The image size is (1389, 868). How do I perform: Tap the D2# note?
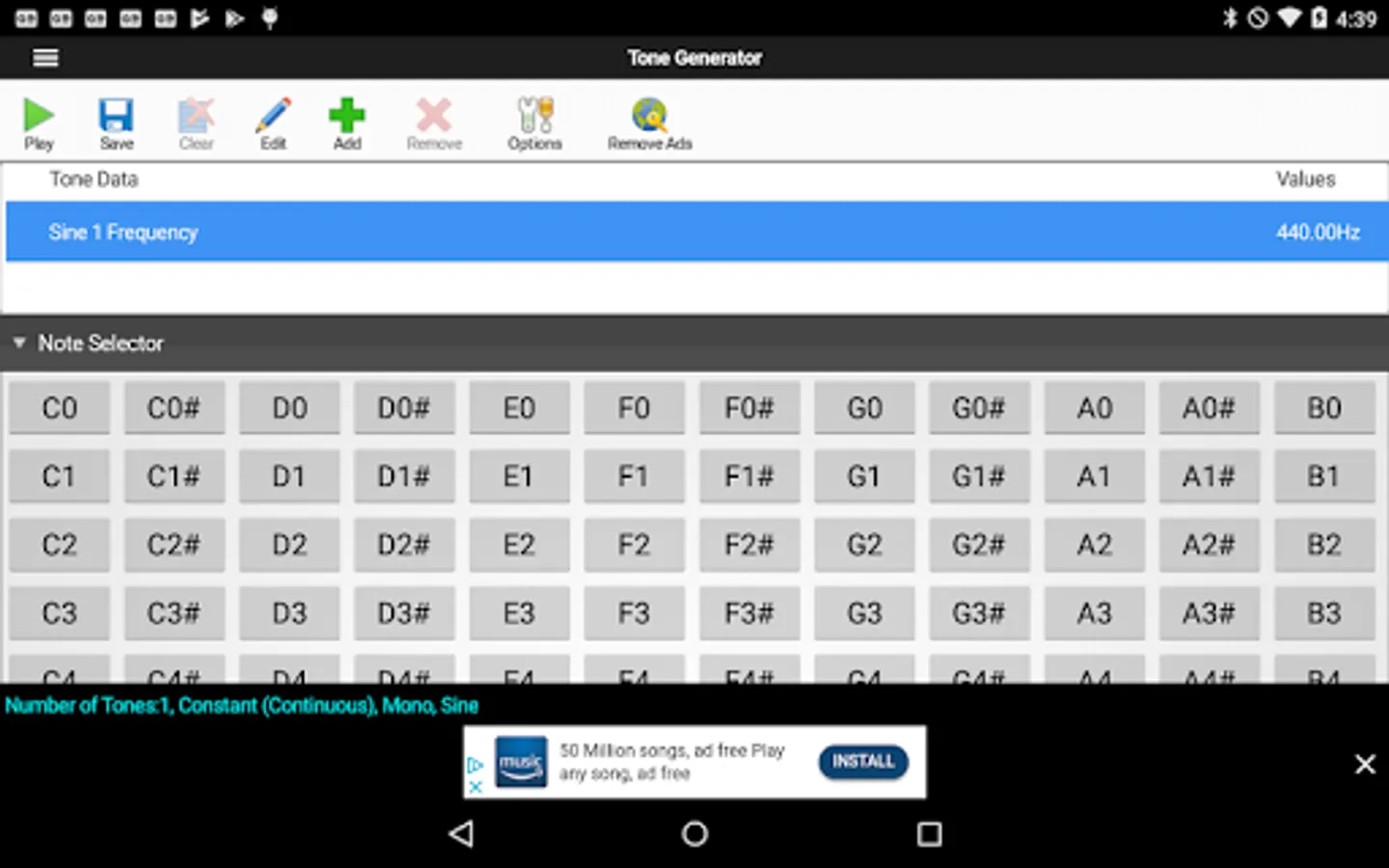[404, 545]
